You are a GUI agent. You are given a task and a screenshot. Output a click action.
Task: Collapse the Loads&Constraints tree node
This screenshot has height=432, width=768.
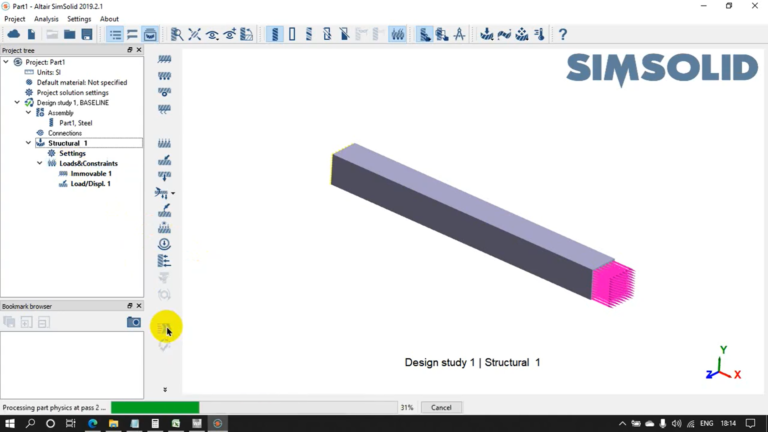(x=40, y=163)
